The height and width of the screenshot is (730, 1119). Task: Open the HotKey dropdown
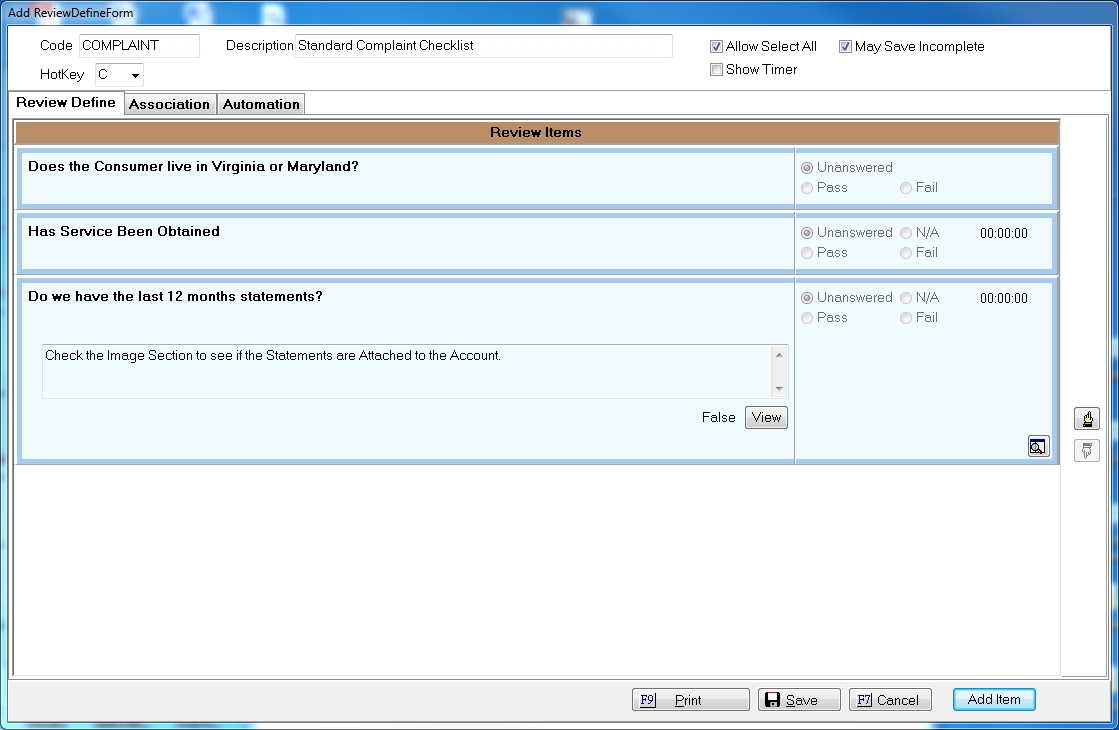[x=135, y=75]
